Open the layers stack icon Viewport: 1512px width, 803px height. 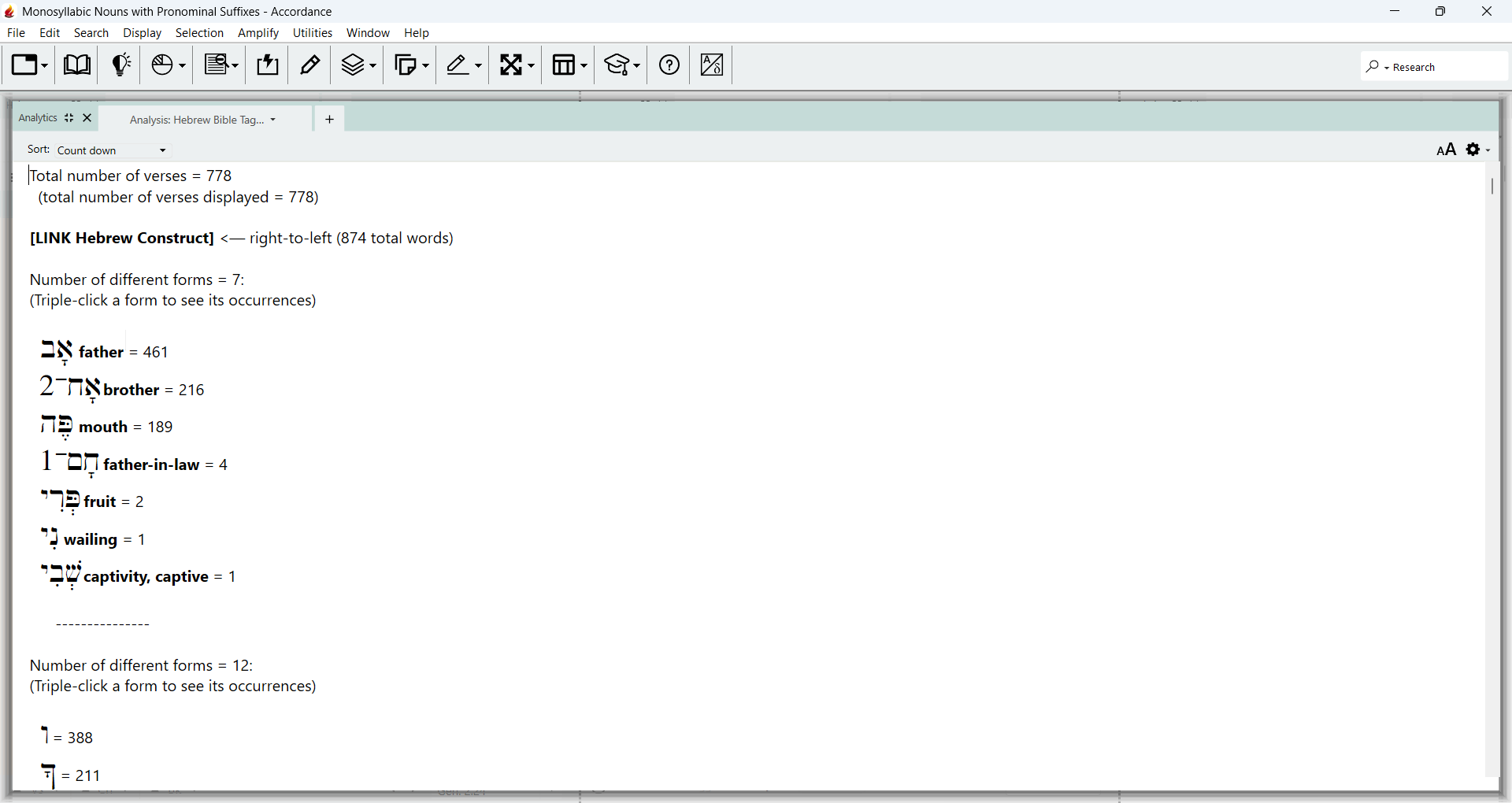point(358,65)
